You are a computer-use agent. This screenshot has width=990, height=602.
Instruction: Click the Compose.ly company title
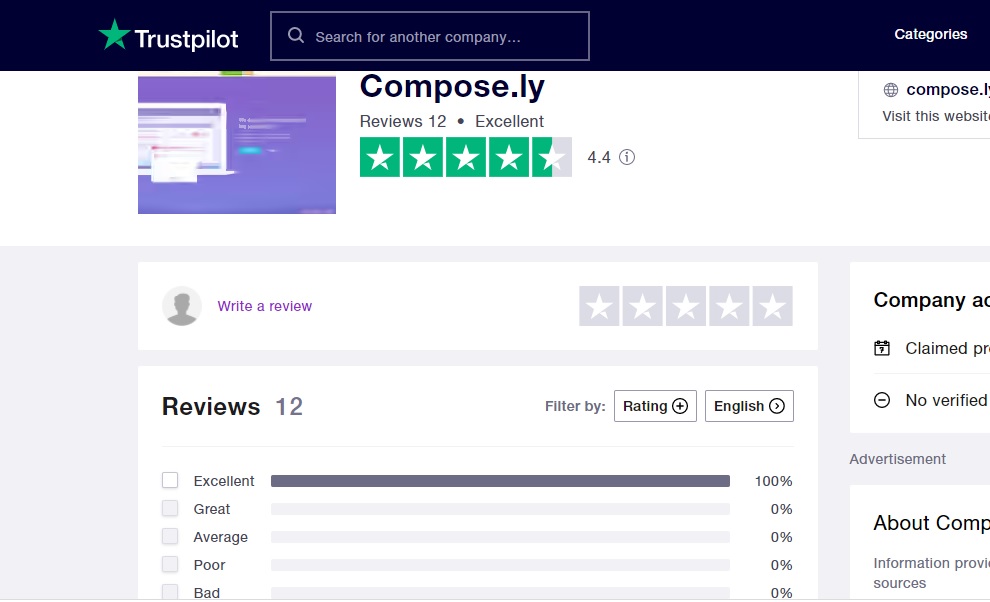(452, 87)
